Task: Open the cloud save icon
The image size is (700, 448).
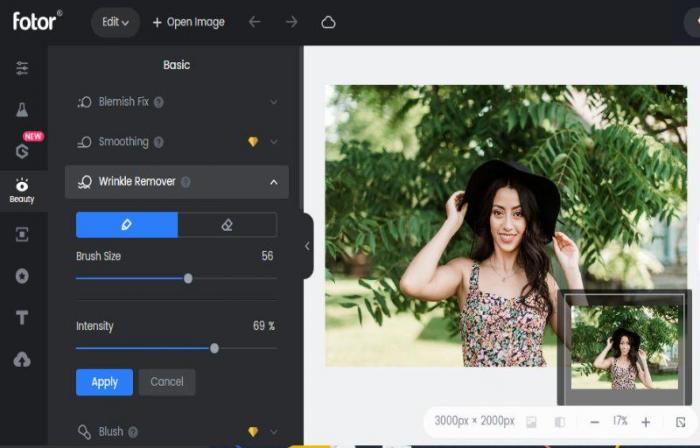Action: [x=328, y=22]
